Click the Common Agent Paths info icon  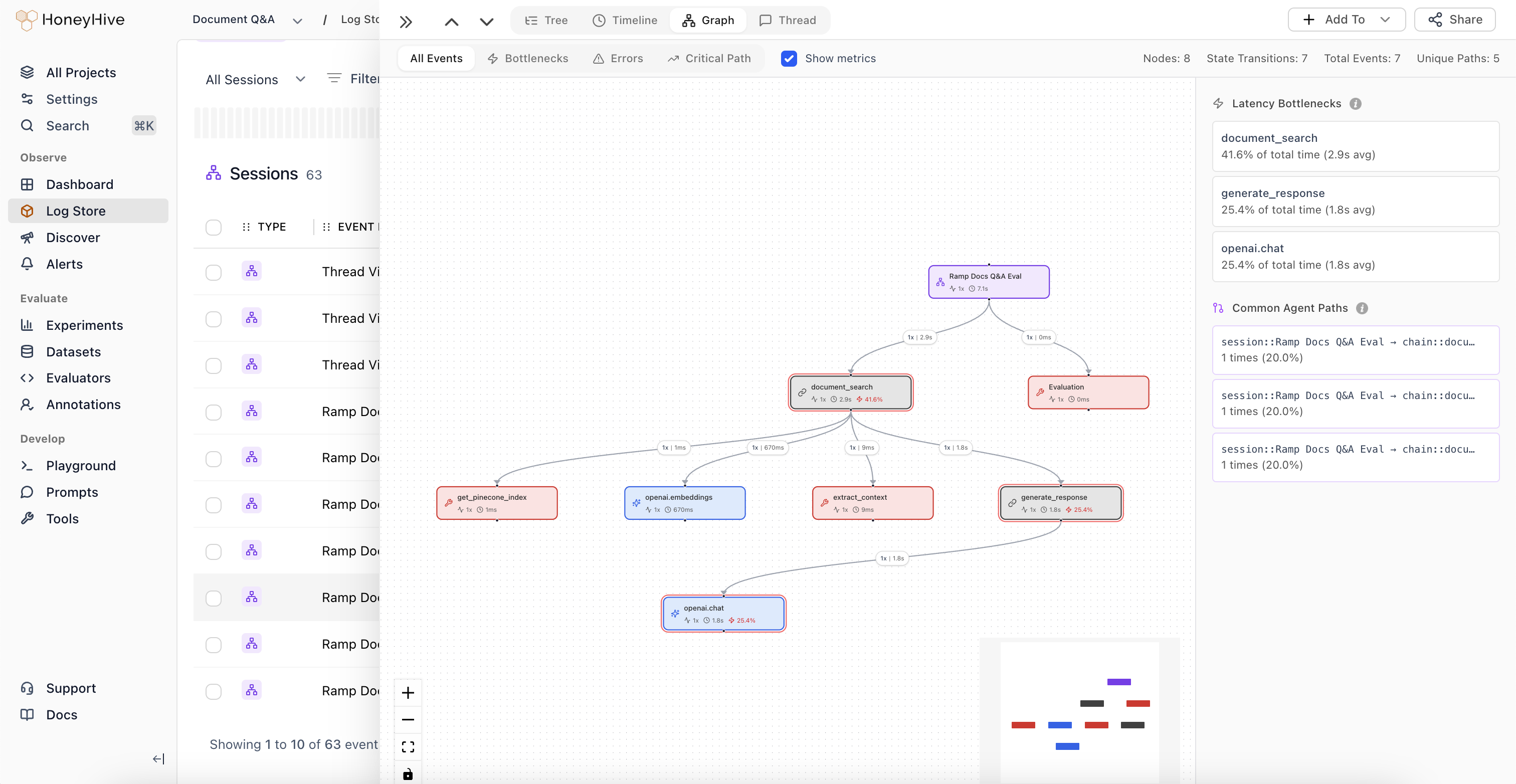tap(1362, 308)
